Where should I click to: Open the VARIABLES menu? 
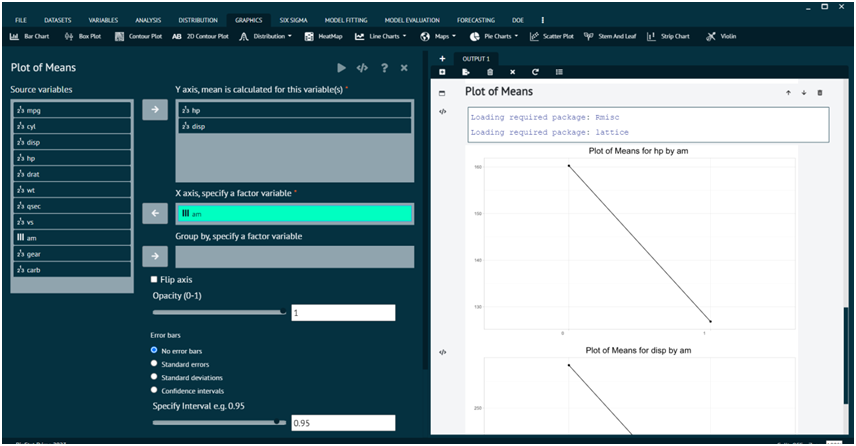click(103, 20)
